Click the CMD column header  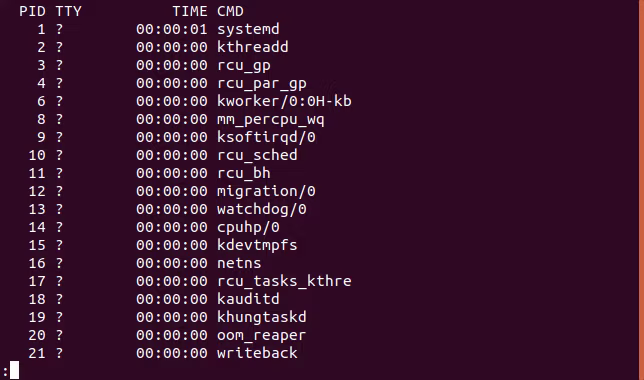[x=230, y=11]
